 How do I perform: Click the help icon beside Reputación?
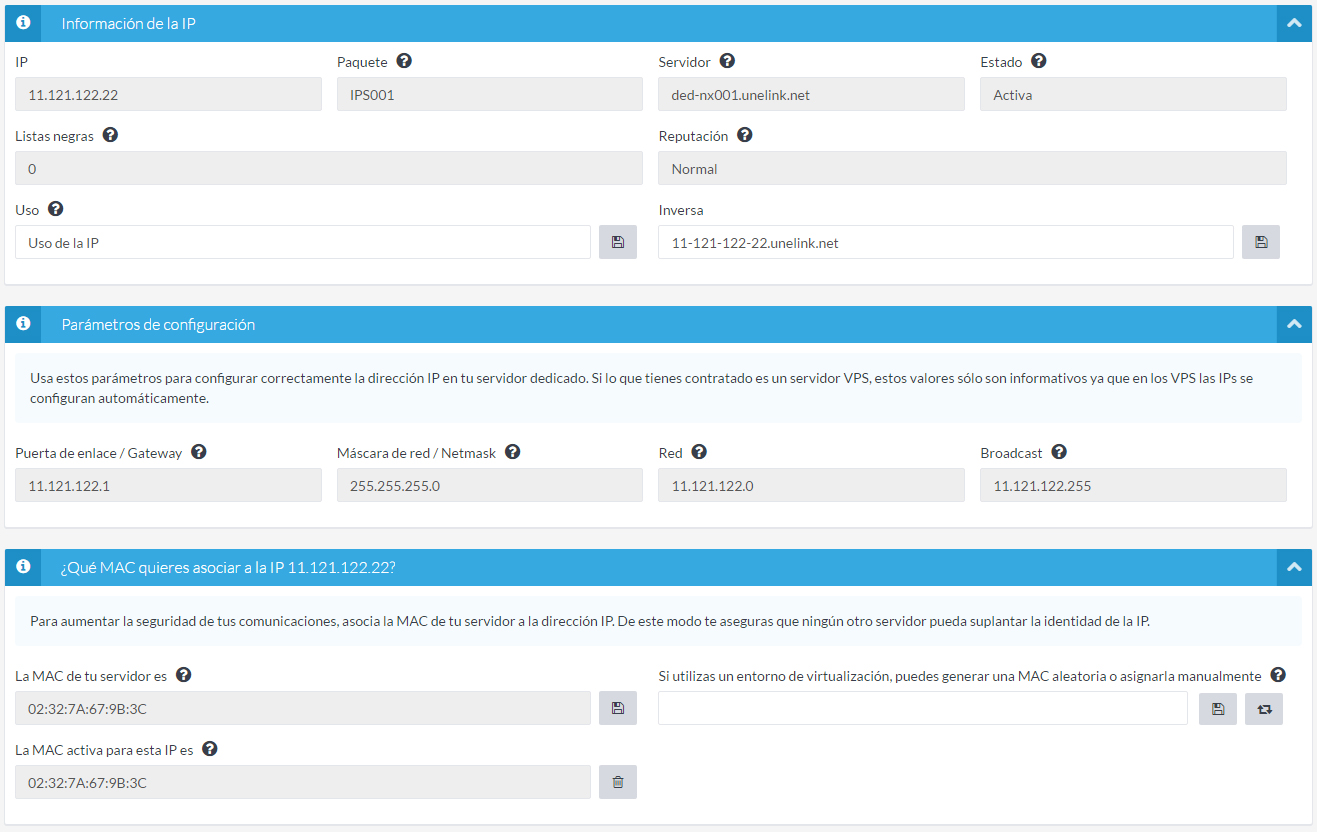(744, 135)
